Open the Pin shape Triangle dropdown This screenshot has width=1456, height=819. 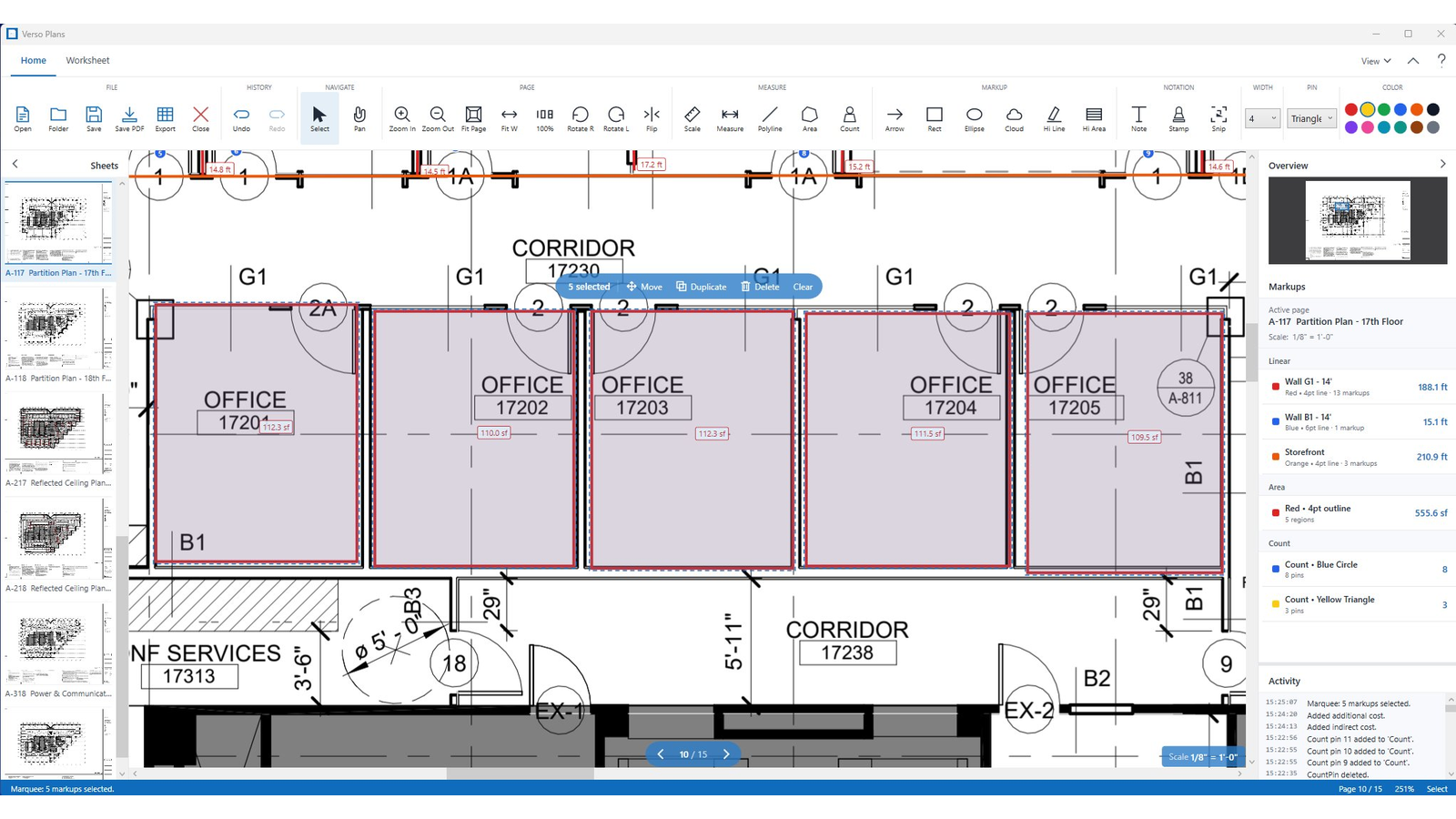coord(1312,118)
